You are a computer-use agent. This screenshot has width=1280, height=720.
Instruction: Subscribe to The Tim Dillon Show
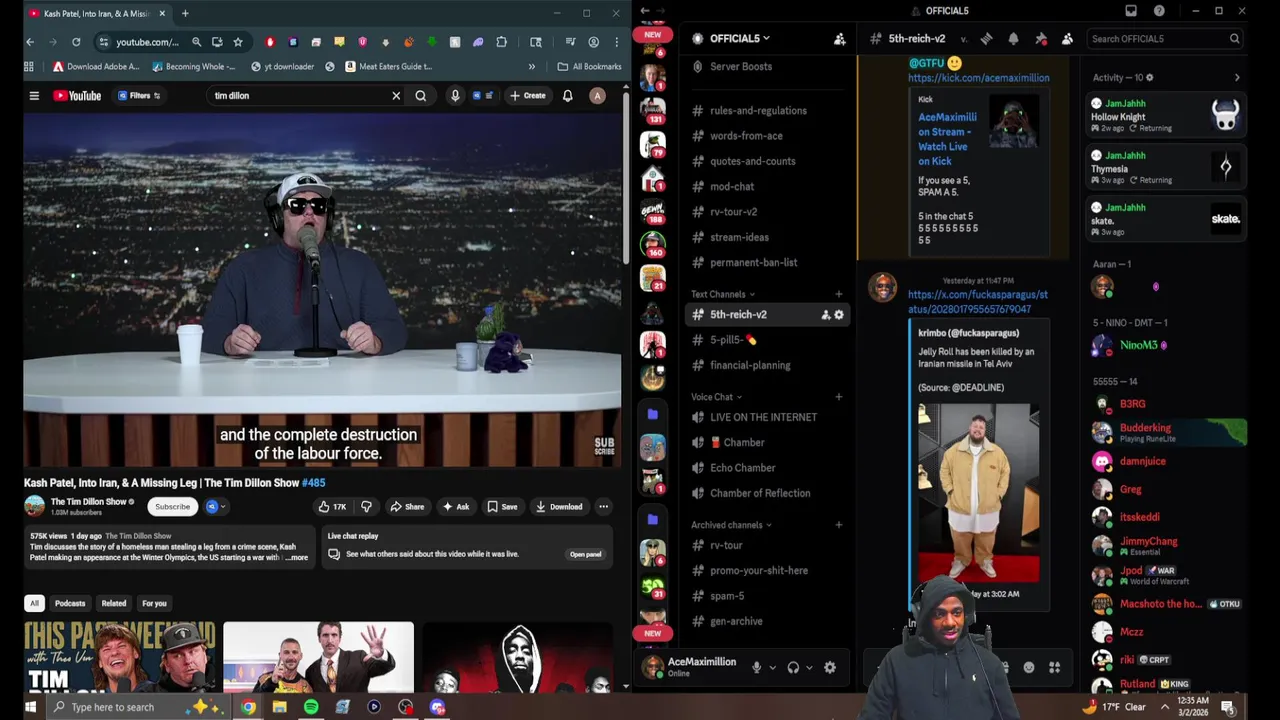(172, 507)
